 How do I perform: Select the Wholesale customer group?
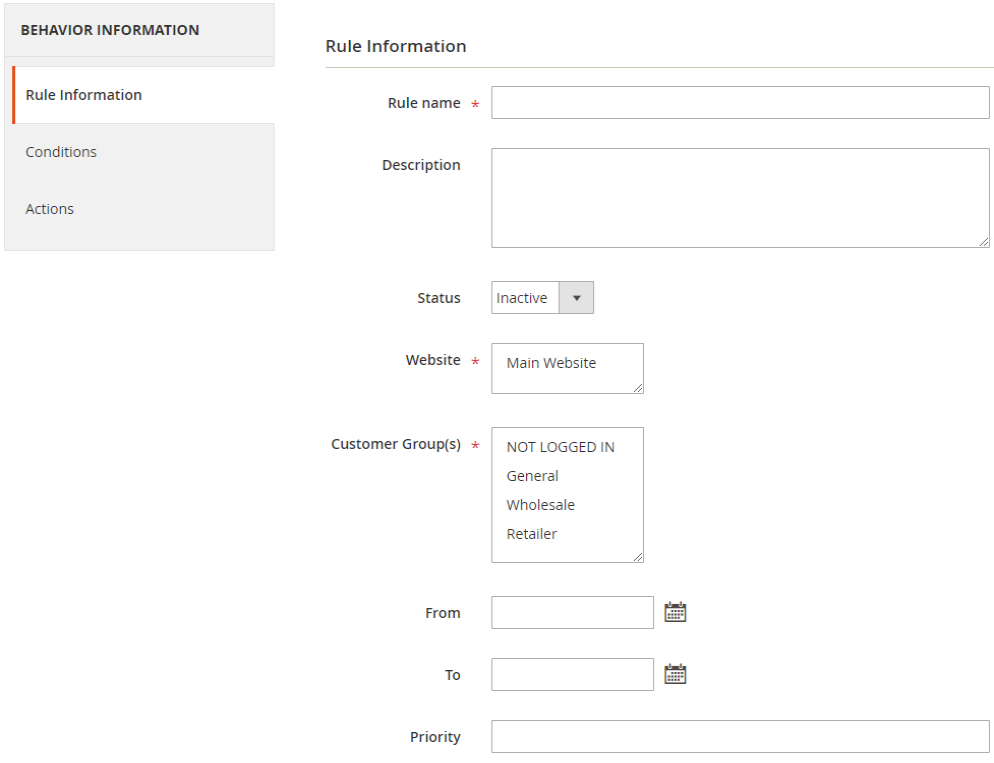[541, 505]
